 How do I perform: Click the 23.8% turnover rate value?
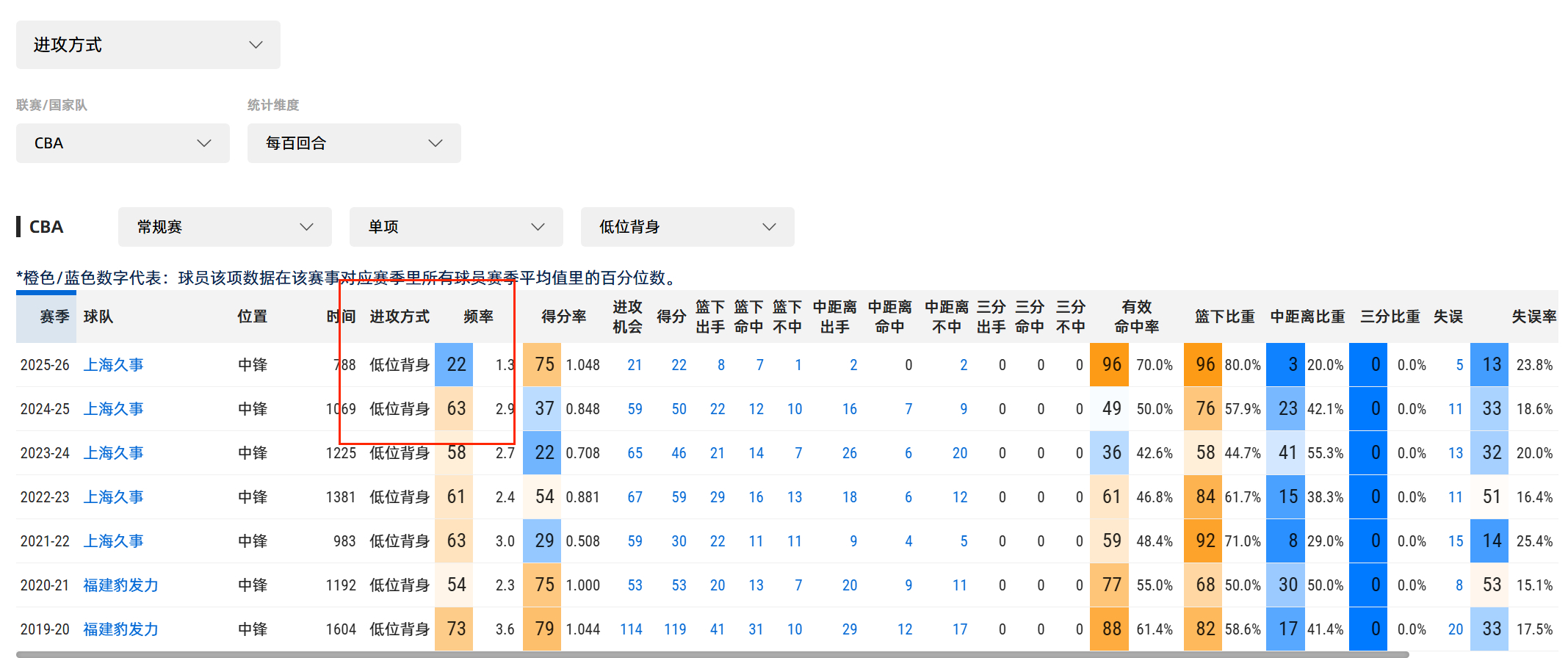(1535, 365)
